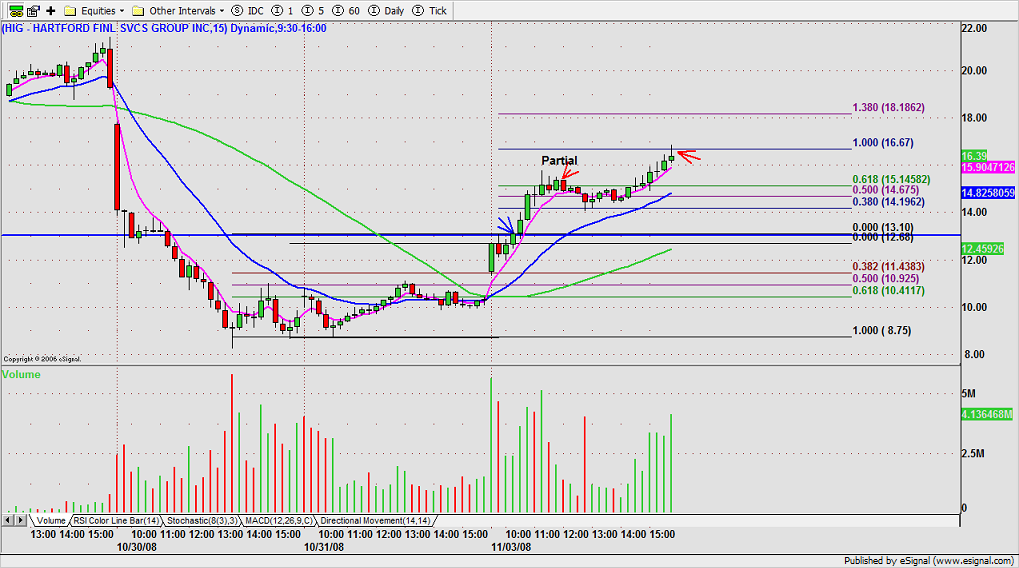Click the 0.500 (10.925) Fibonacci label
The width and height of the screenshot is (1019, 568).
coord(885,278)
